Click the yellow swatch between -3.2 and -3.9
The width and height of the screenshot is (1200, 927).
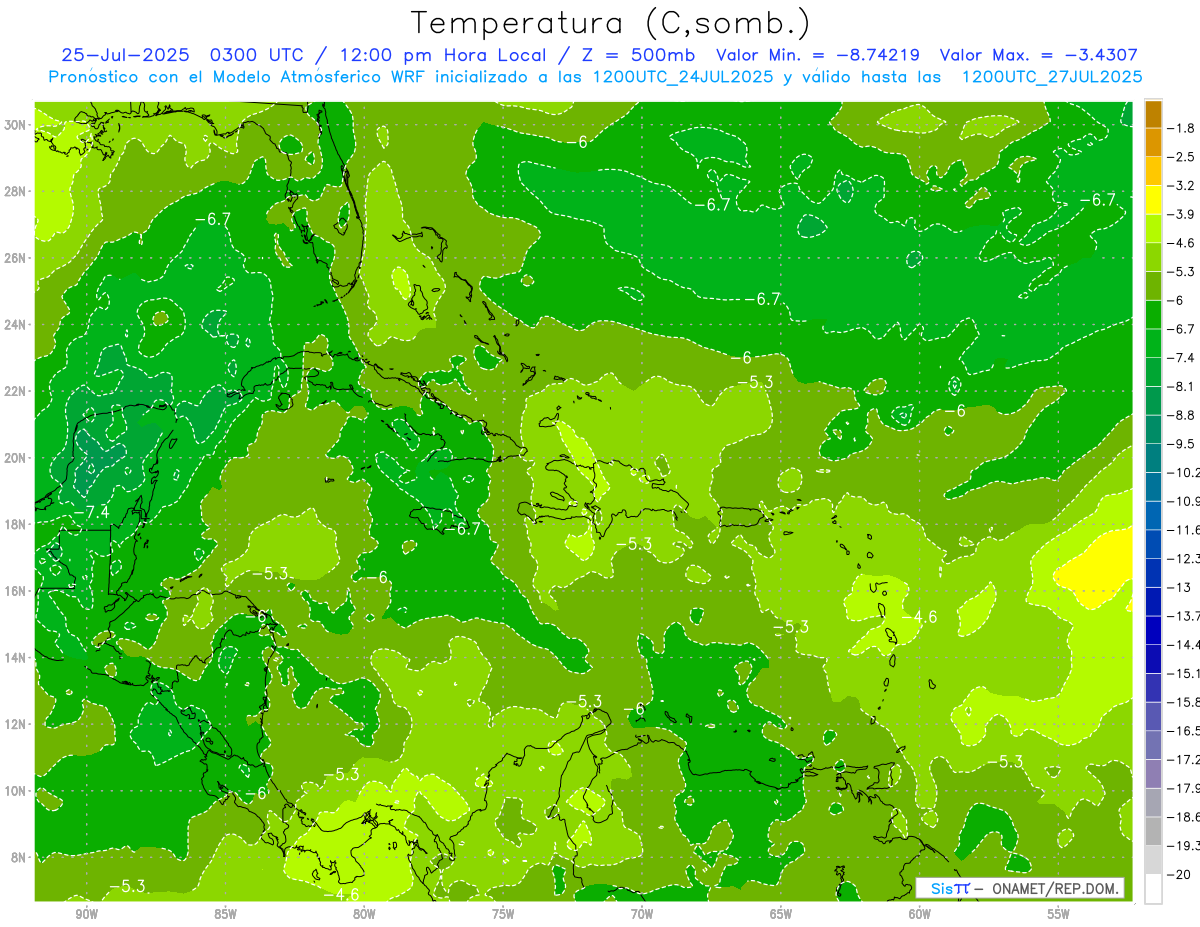click(x=1153, y=199)
